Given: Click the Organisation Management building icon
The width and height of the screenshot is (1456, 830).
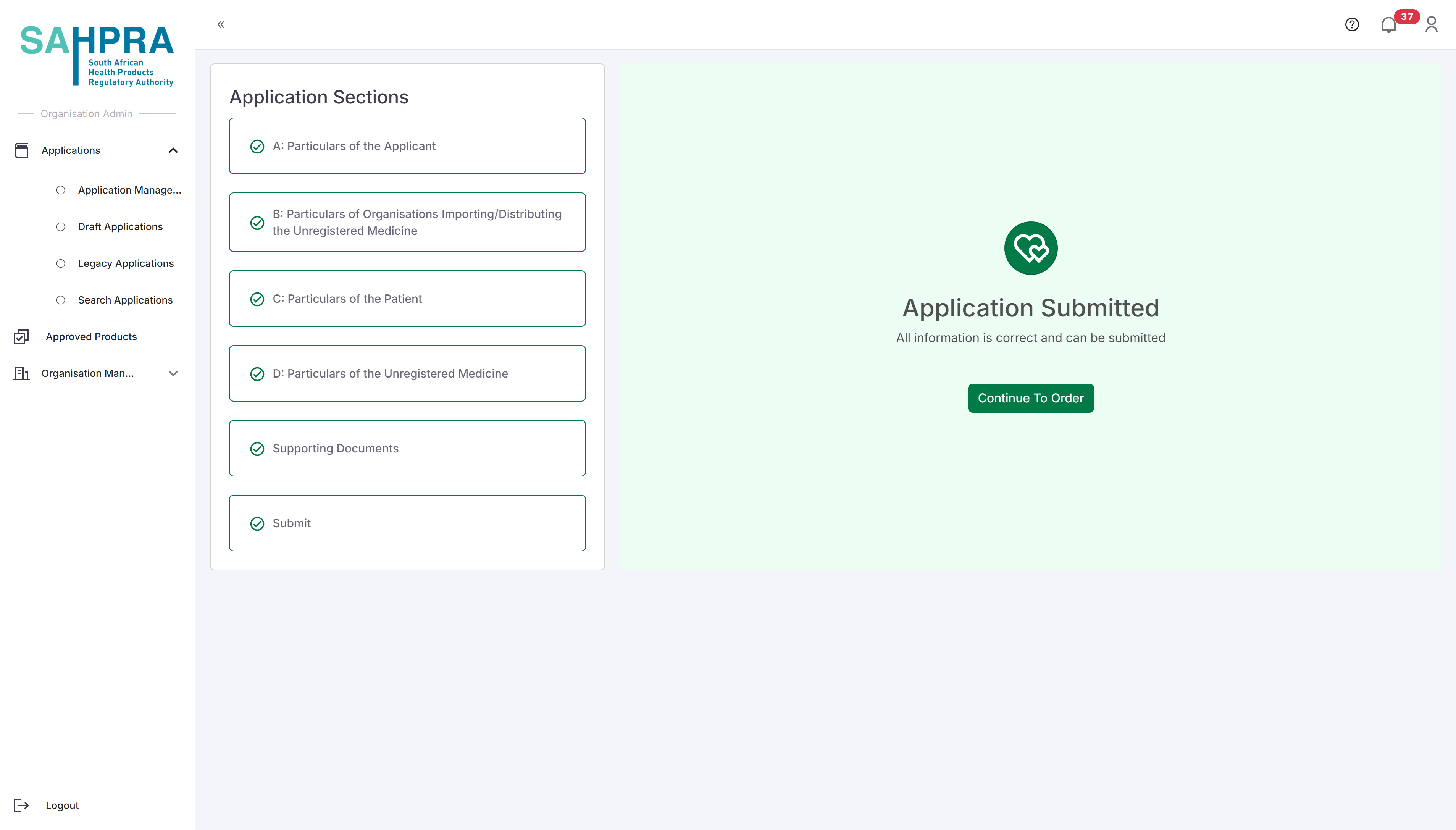Looking at the screenshot, I should coord(21,373).
